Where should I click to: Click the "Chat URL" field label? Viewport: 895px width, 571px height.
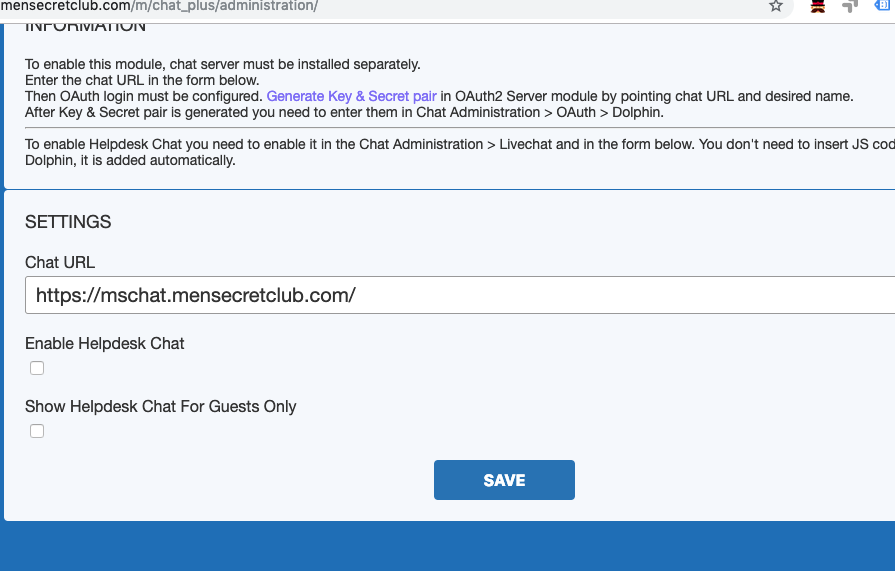60,262
